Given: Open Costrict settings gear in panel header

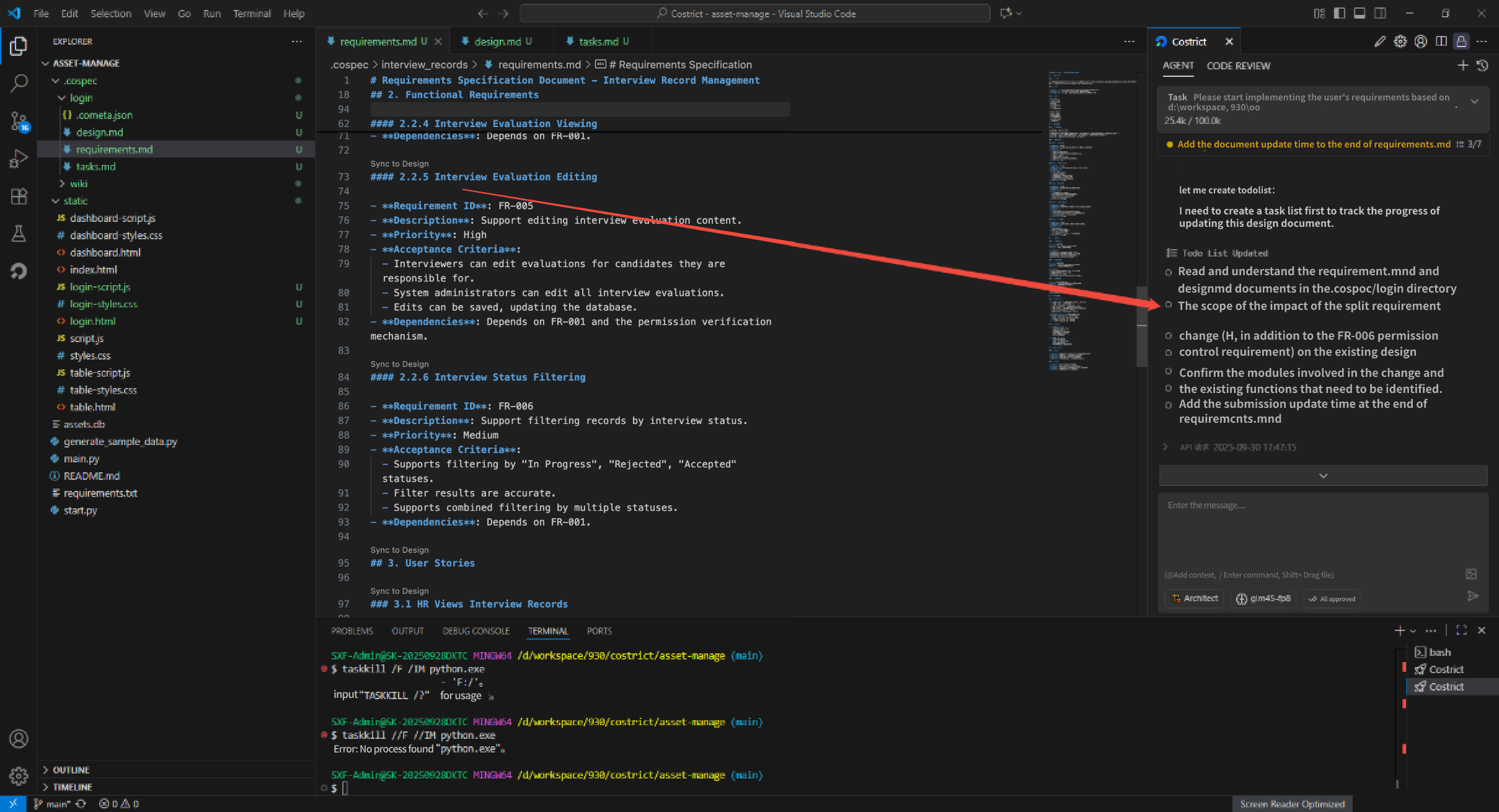Looking at the screenshot, I should 1400,42.
